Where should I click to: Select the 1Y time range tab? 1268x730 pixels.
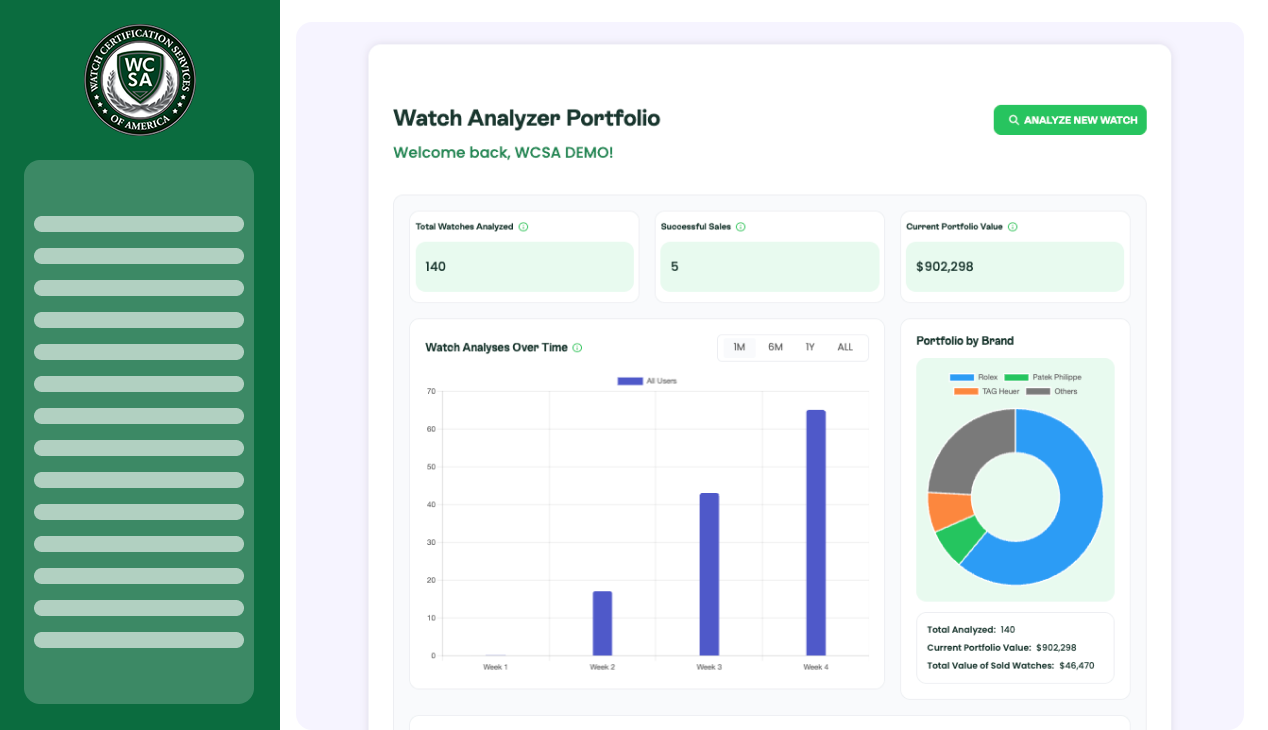click(x=810, y=348)
